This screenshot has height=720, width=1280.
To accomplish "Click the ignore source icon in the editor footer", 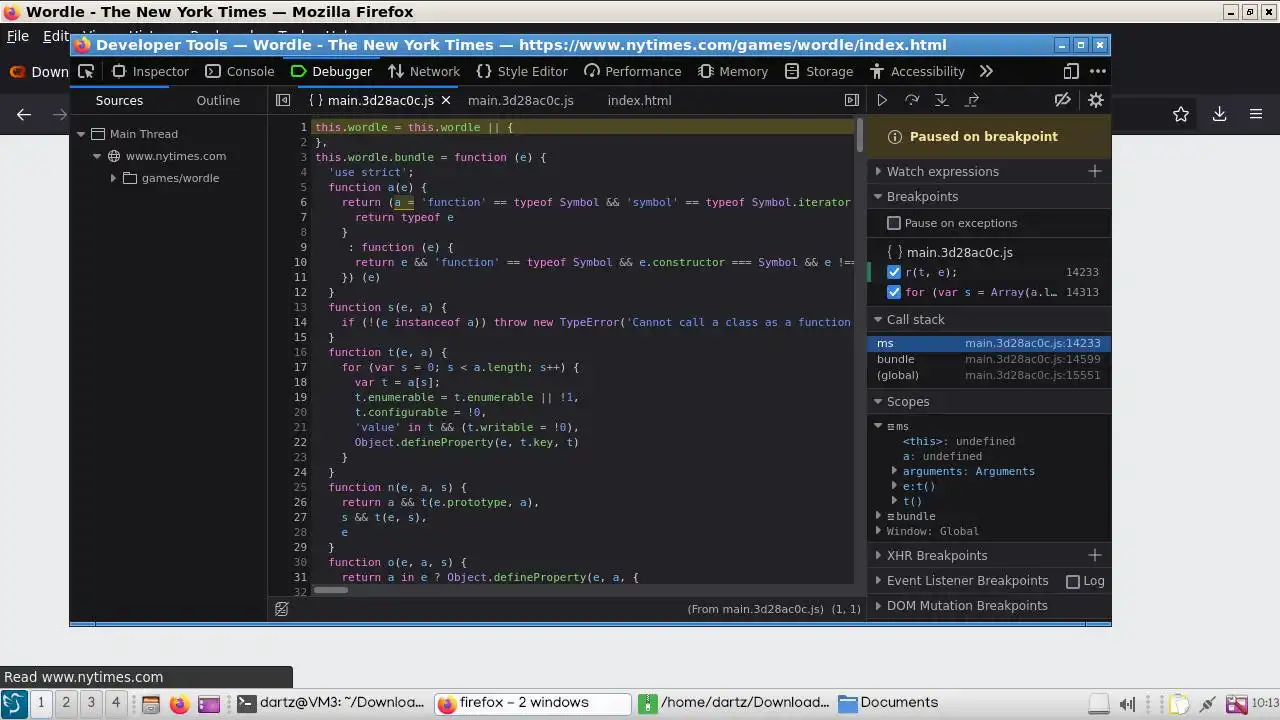I will (x=282, y=609).
